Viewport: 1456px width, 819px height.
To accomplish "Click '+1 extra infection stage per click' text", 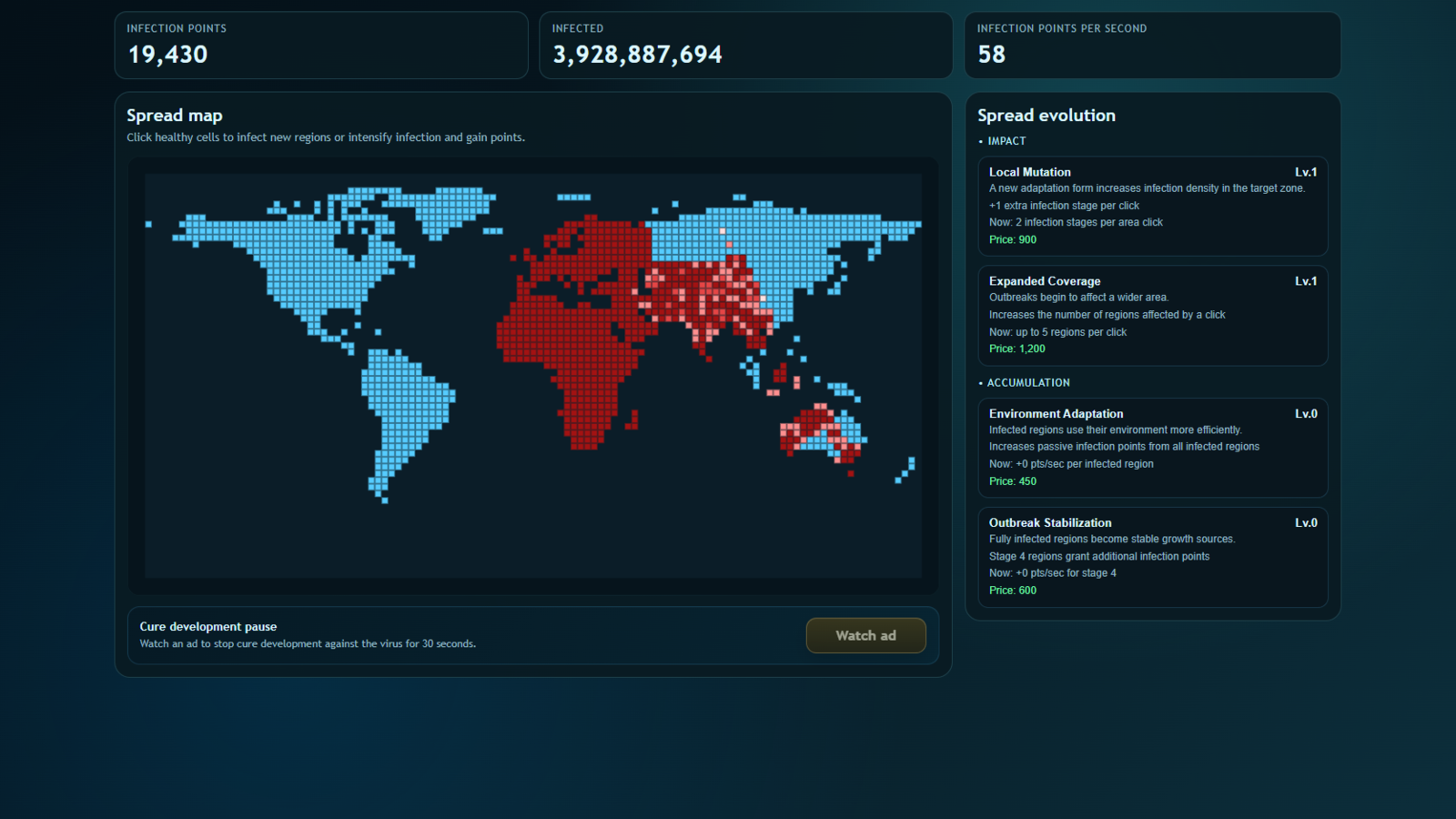I will 1064,206.
